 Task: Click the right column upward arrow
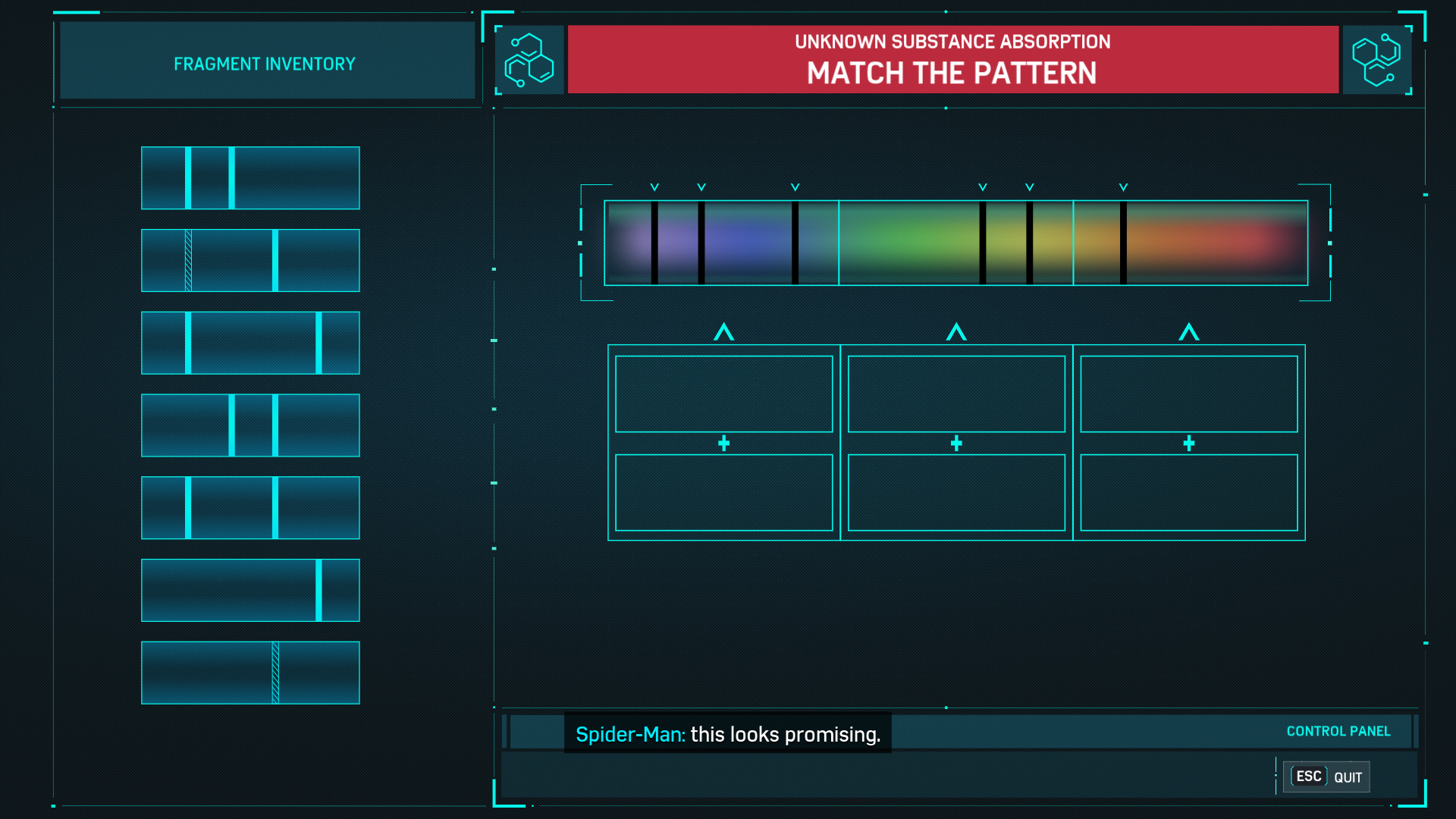1188,331
